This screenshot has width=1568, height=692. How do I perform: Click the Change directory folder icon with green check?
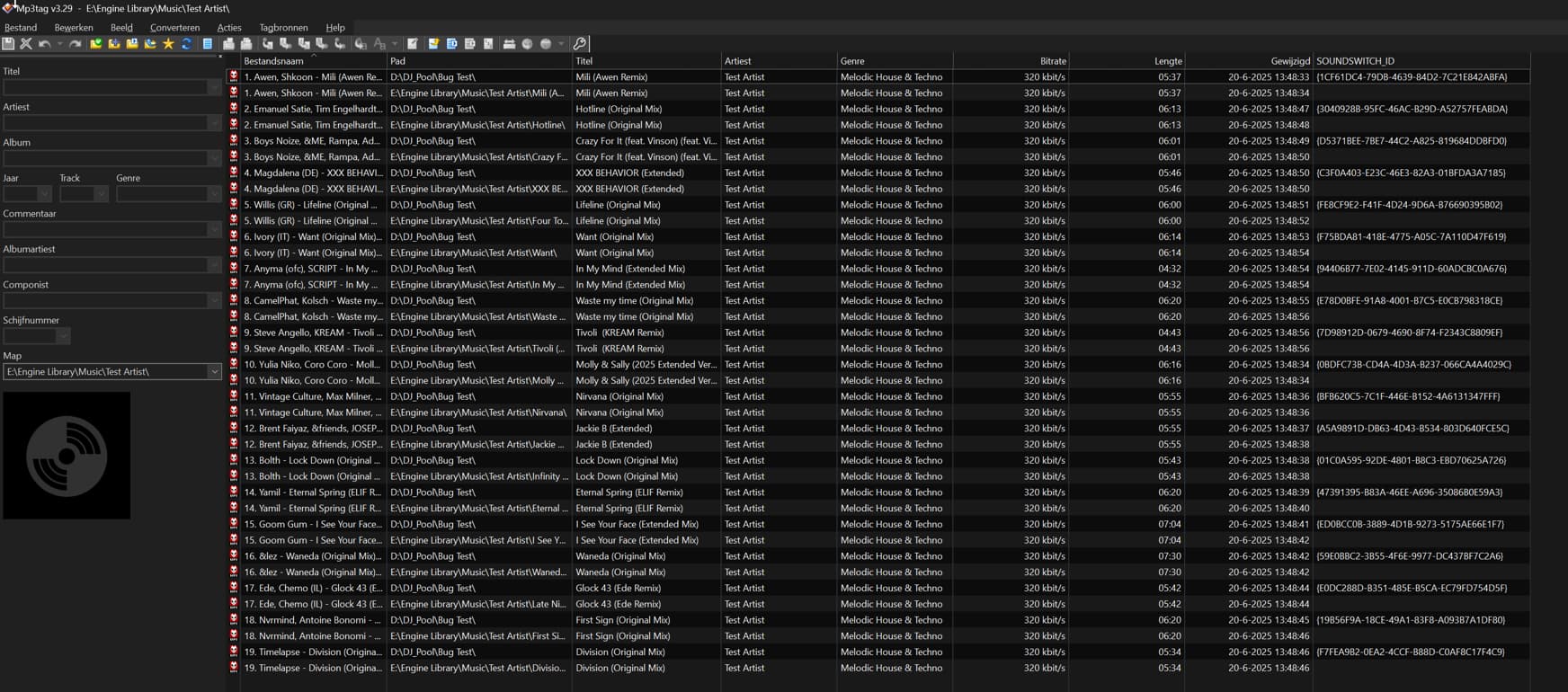[96, 43]
